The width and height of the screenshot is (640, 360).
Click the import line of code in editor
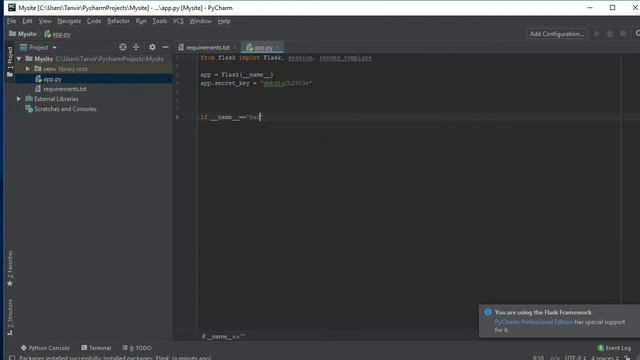point(286,58)
